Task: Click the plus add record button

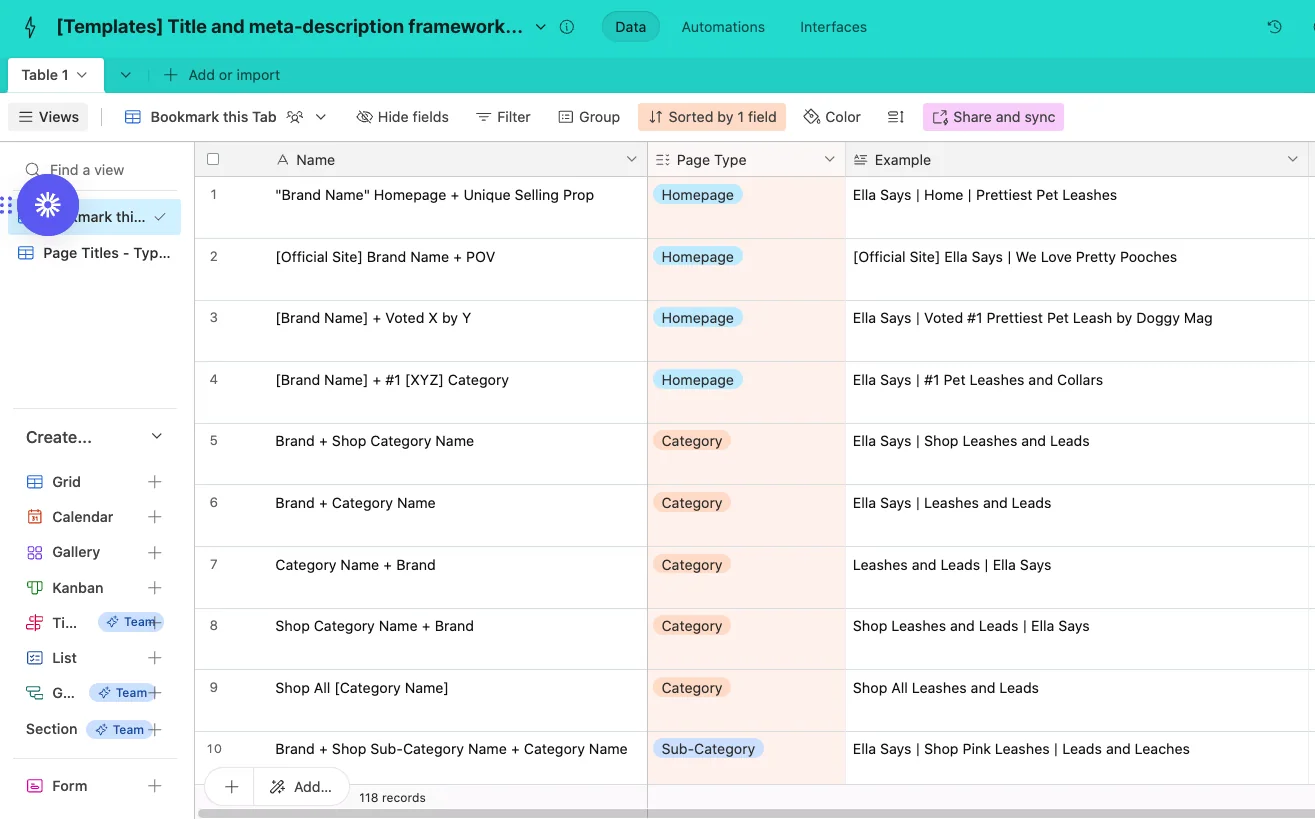Action: [x=231, y=787]
